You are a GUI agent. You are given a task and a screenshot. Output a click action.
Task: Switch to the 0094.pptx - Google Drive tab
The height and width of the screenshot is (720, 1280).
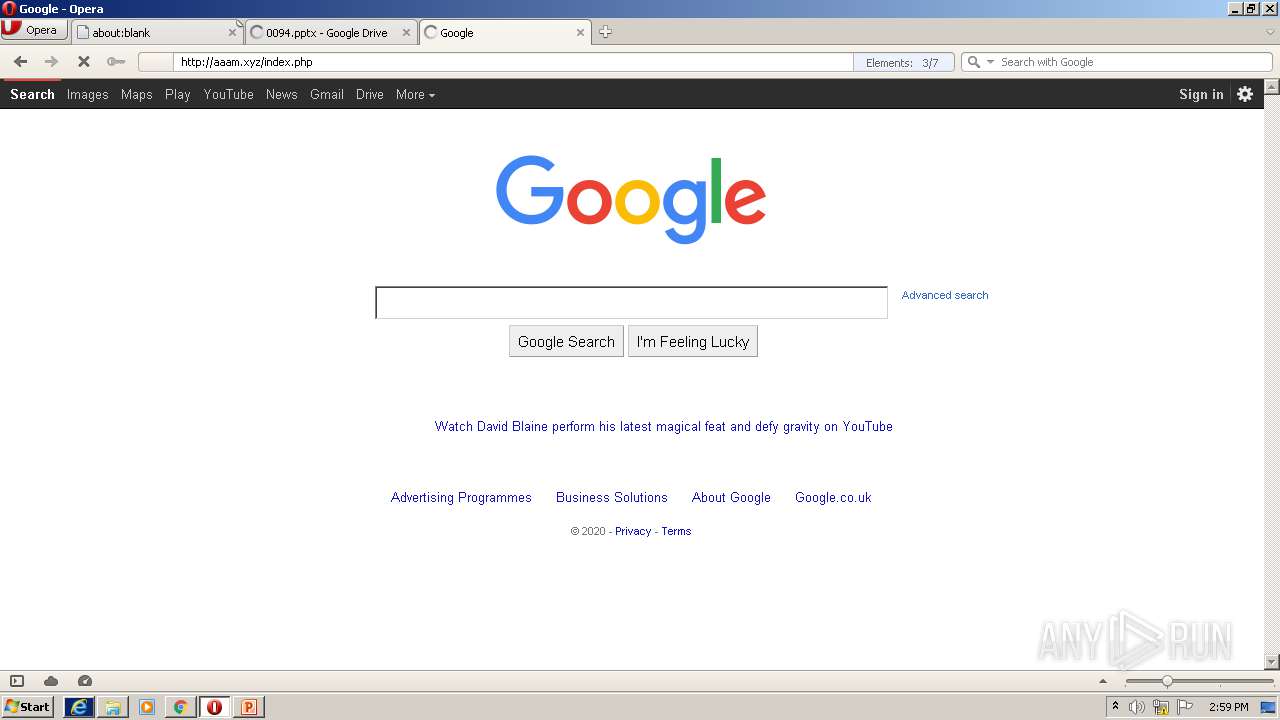click(331, 32)
